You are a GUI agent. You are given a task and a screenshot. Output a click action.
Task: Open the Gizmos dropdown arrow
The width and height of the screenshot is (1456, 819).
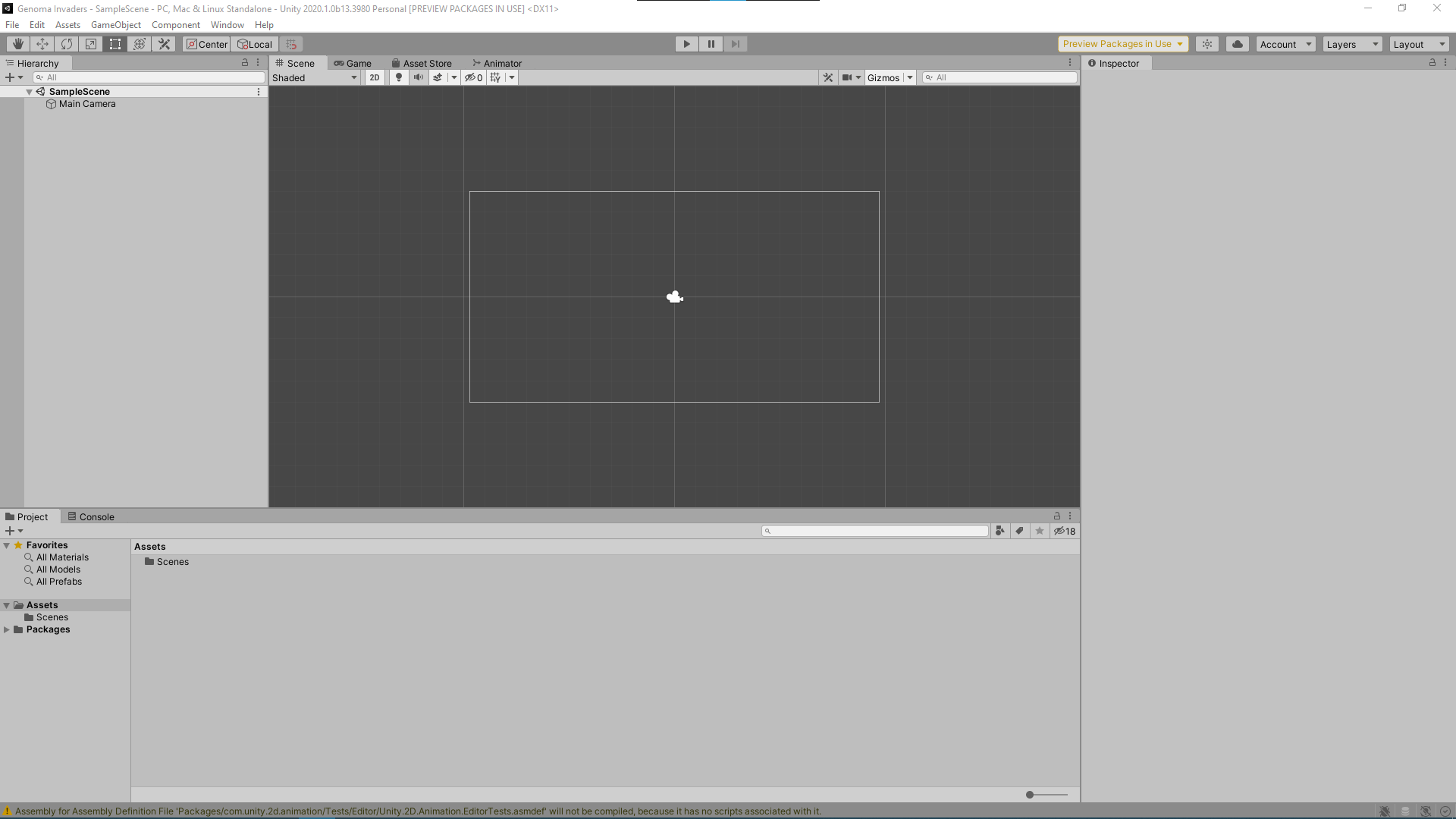coord(910,77)
